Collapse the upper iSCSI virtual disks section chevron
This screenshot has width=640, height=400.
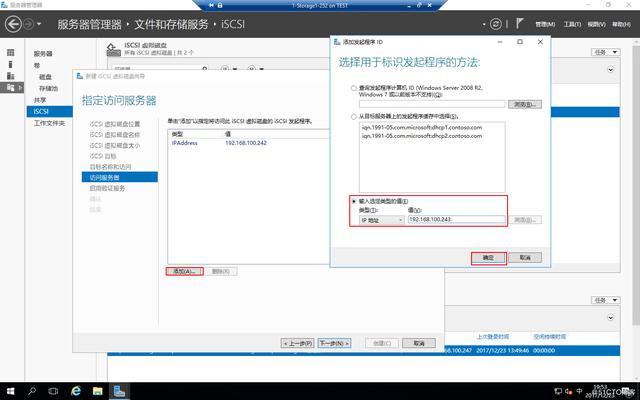[x=611, y=69]
